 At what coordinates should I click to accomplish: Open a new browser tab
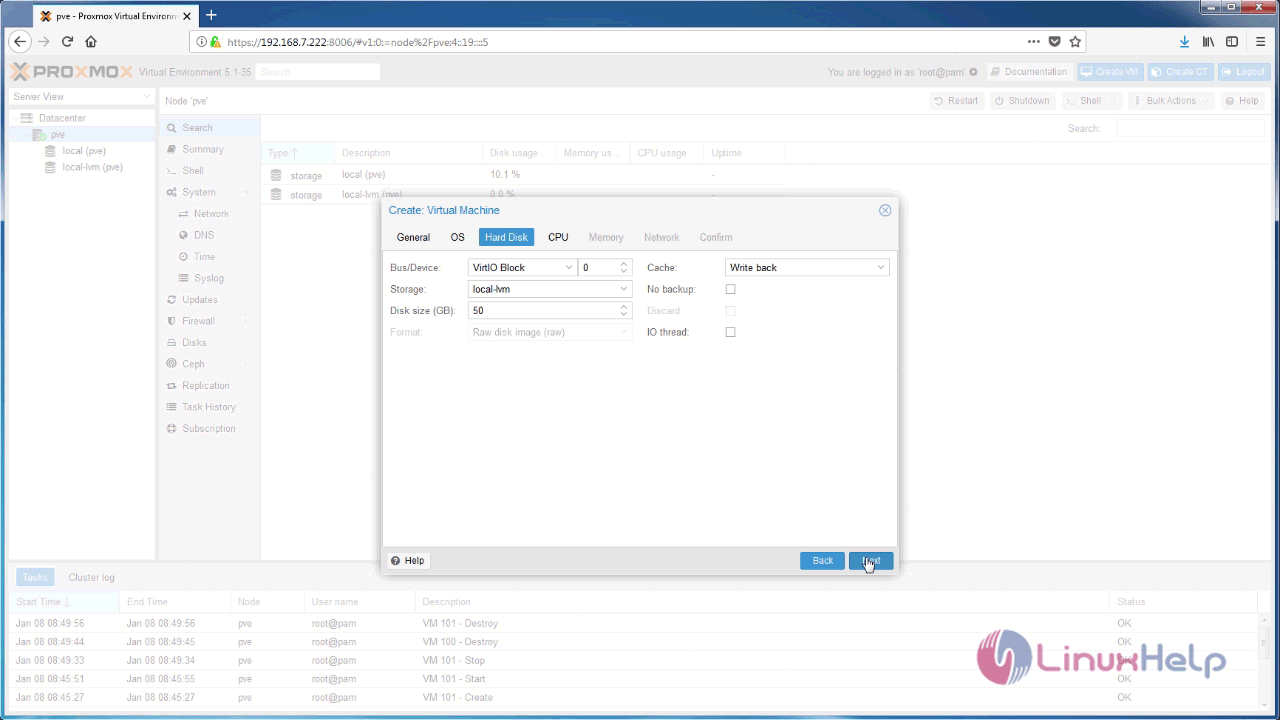tap(211, 15)
